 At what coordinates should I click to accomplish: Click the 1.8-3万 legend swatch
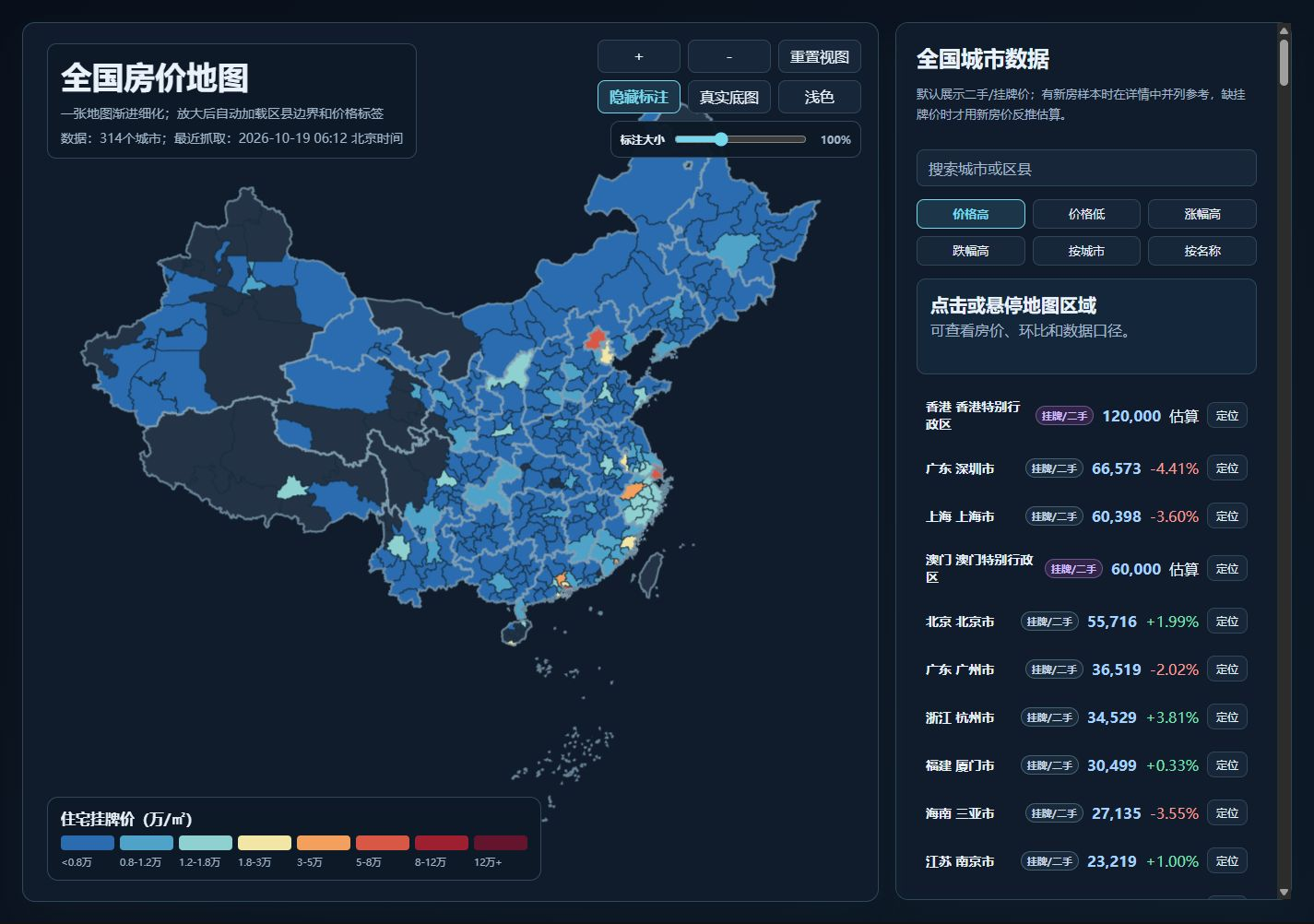click(x=265, y=843)
